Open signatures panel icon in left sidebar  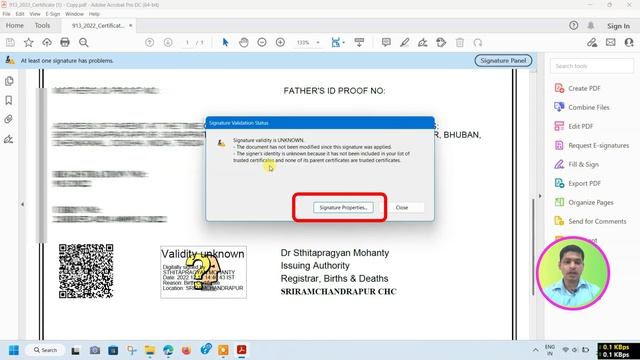(x=9, y=139)
